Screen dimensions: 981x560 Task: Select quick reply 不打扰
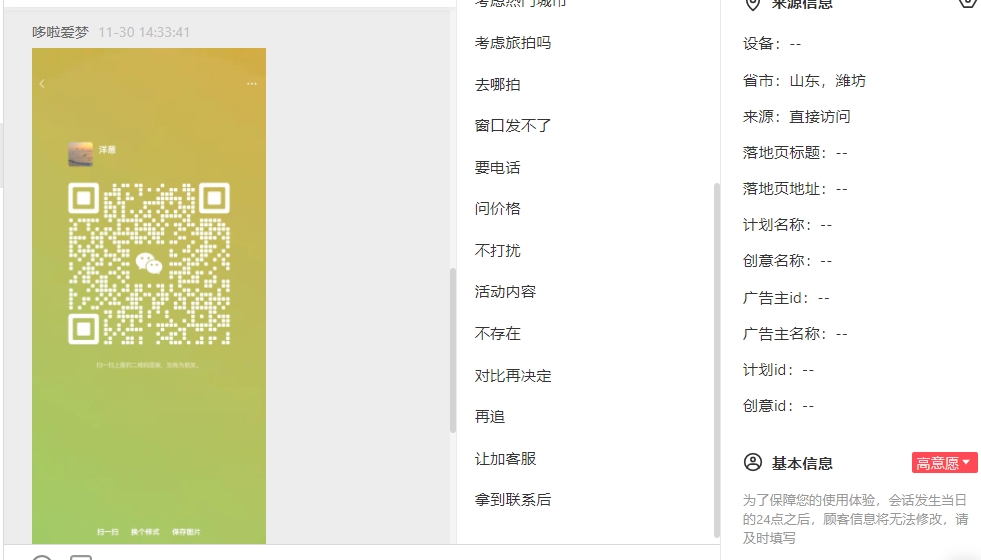pos(497,250)
